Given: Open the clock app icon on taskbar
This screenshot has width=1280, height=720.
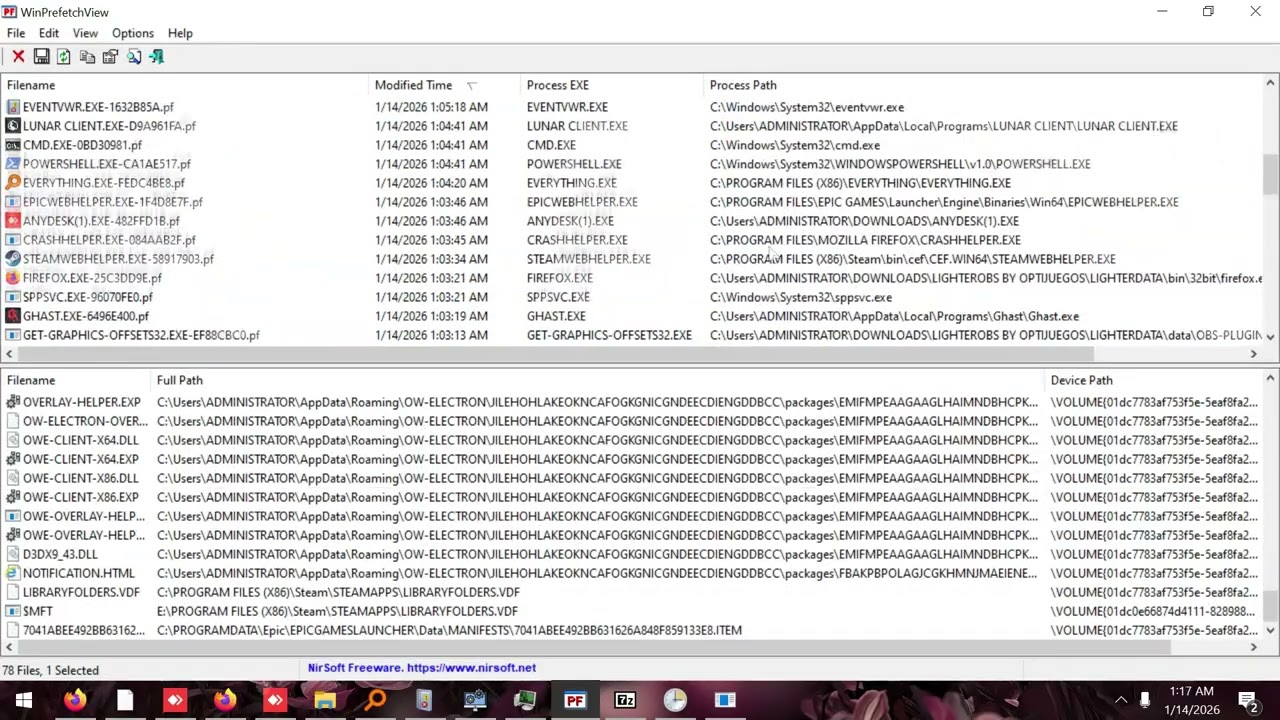Looking at the screenshot, I should click(675, 700).
